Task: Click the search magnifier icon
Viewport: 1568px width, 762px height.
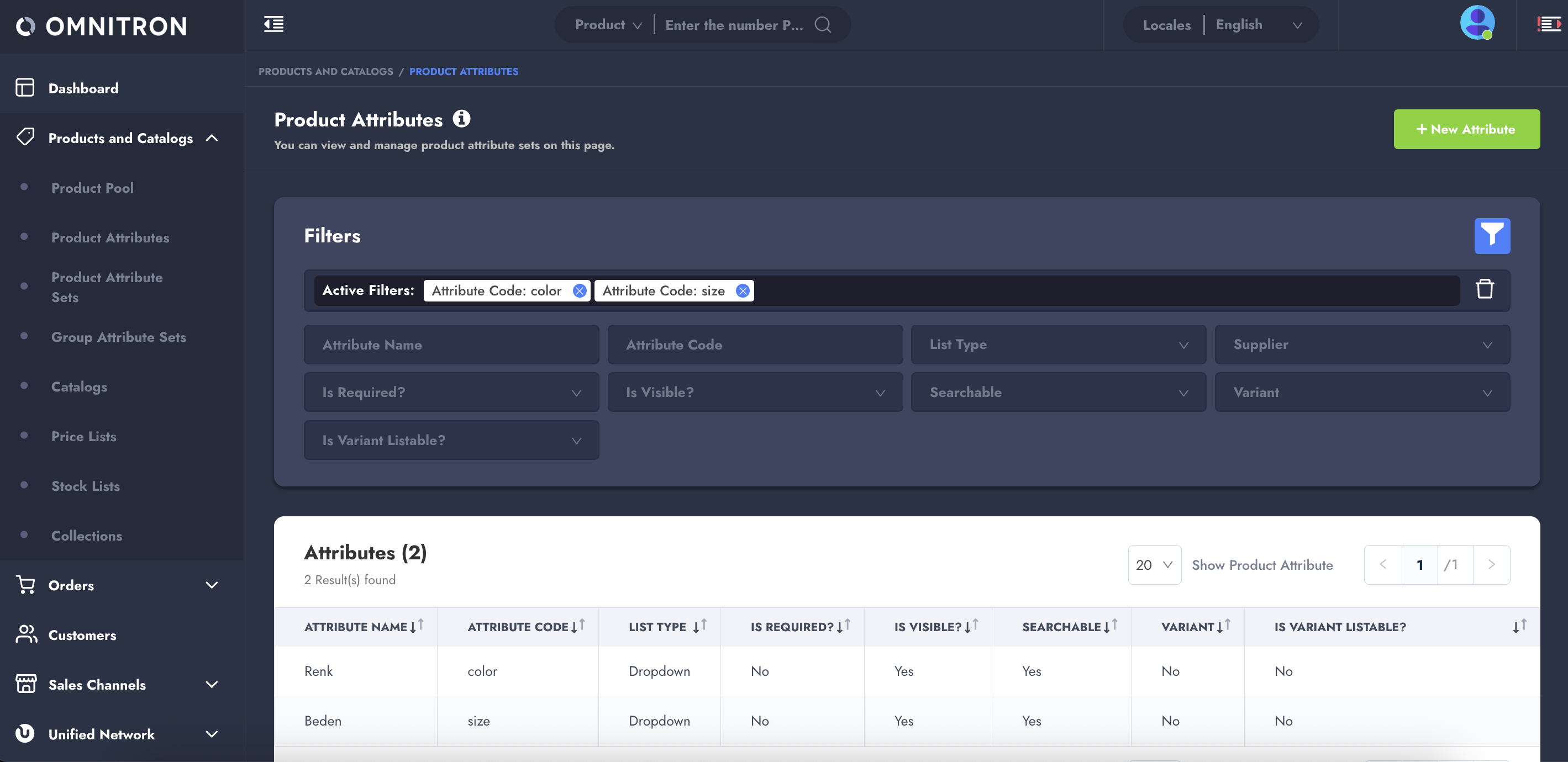Action: pyautogui.click(x=822, y=24)
